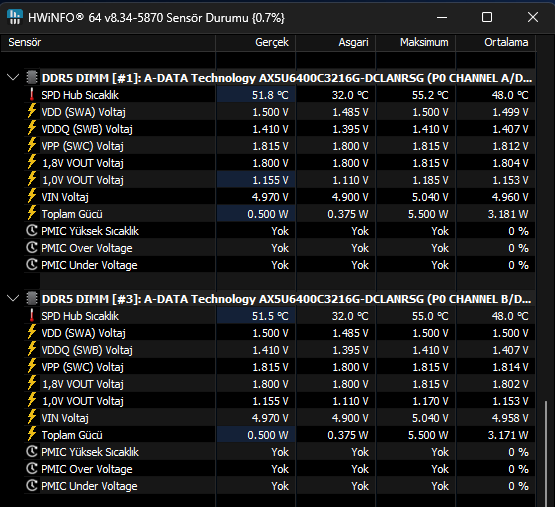Select the DDR5 DIMM [#1] A-DATA header text
555x507 pixels.
point(287,78)
